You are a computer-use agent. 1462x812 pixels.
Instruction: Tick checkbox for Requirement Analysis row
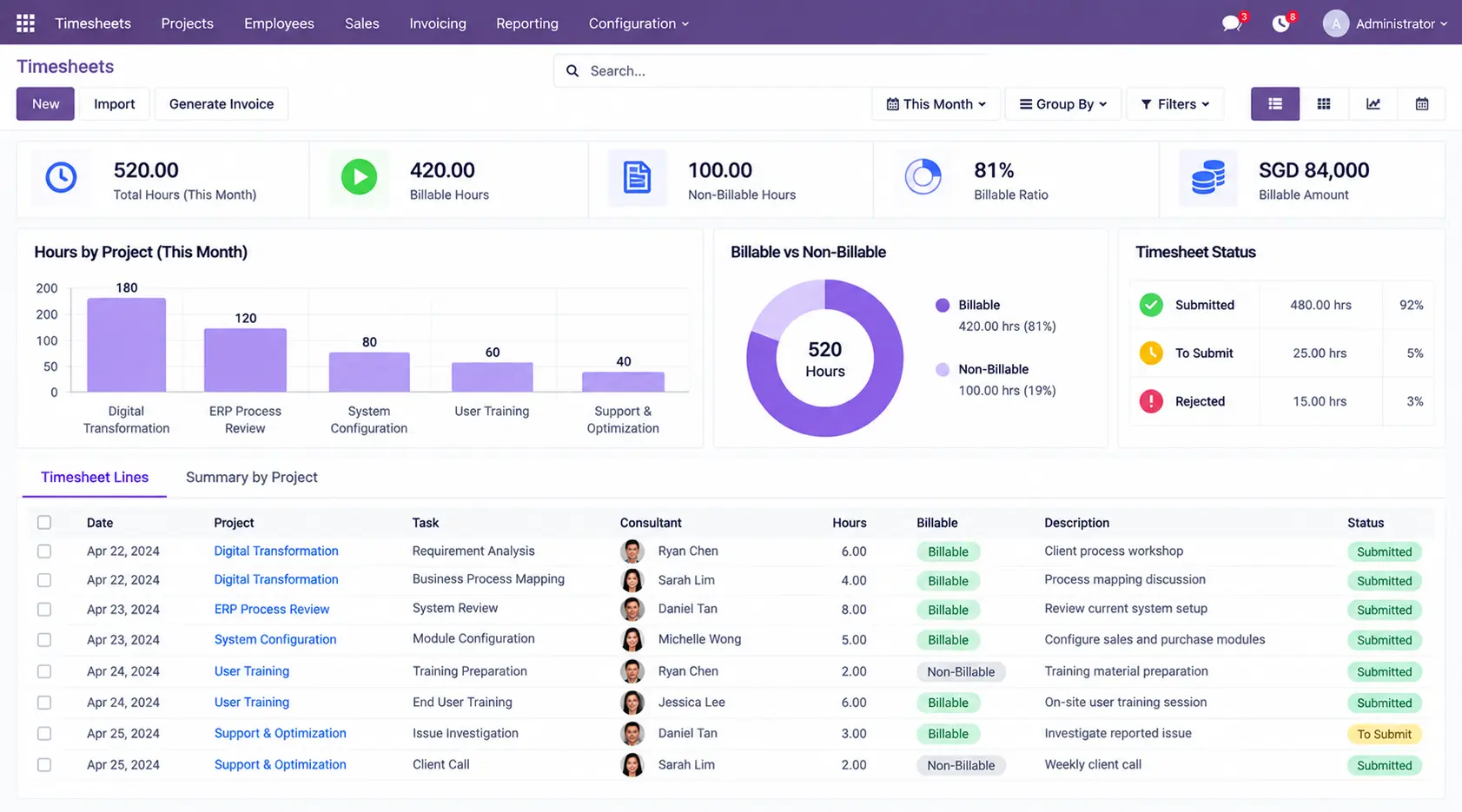click(x=44, y=551)
